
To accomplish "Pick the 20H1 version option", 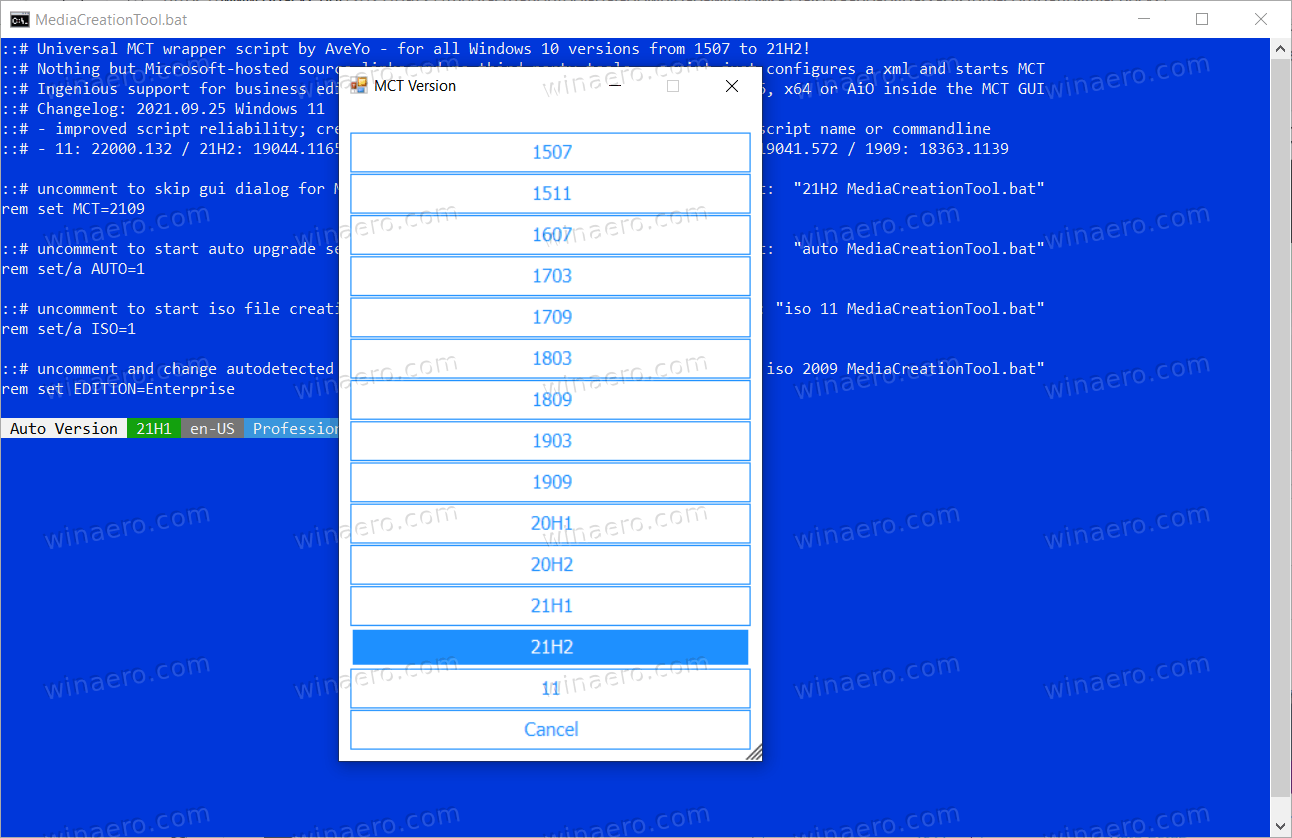I will 550,523.
